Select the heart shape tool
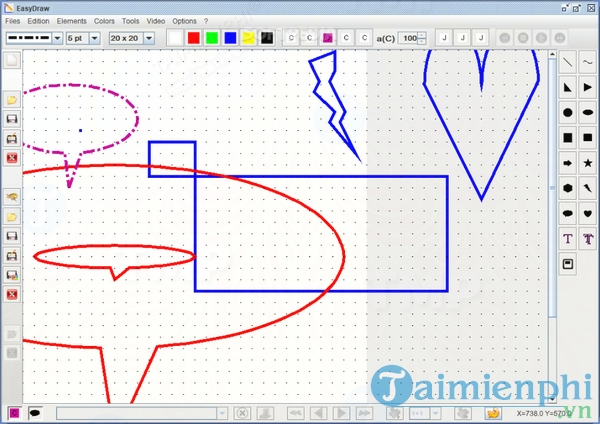Viewport: 600px width, 424px height. (x=588, y=214)
